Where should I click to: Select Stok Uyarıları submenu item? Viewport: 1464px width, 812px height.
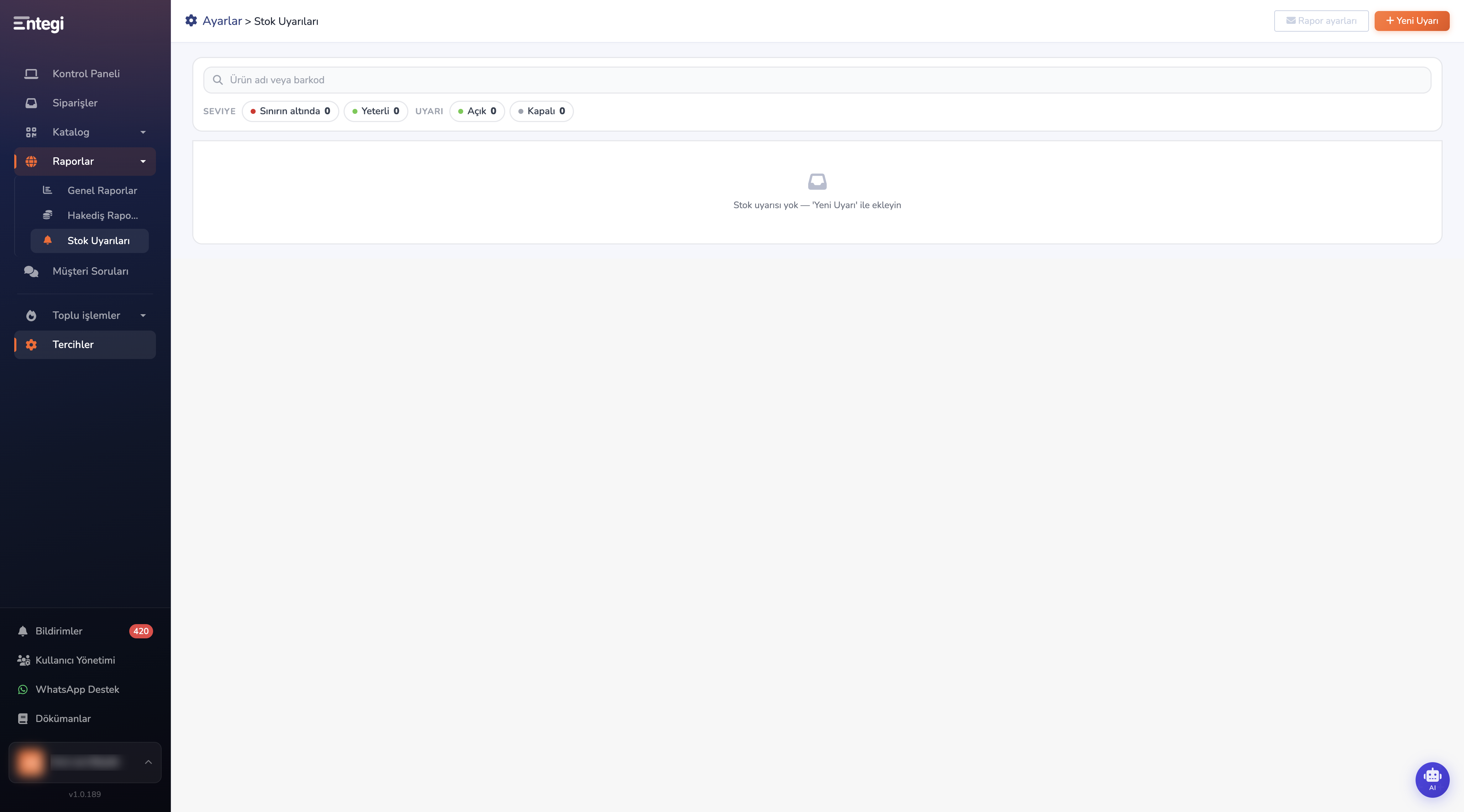(90, 240)
